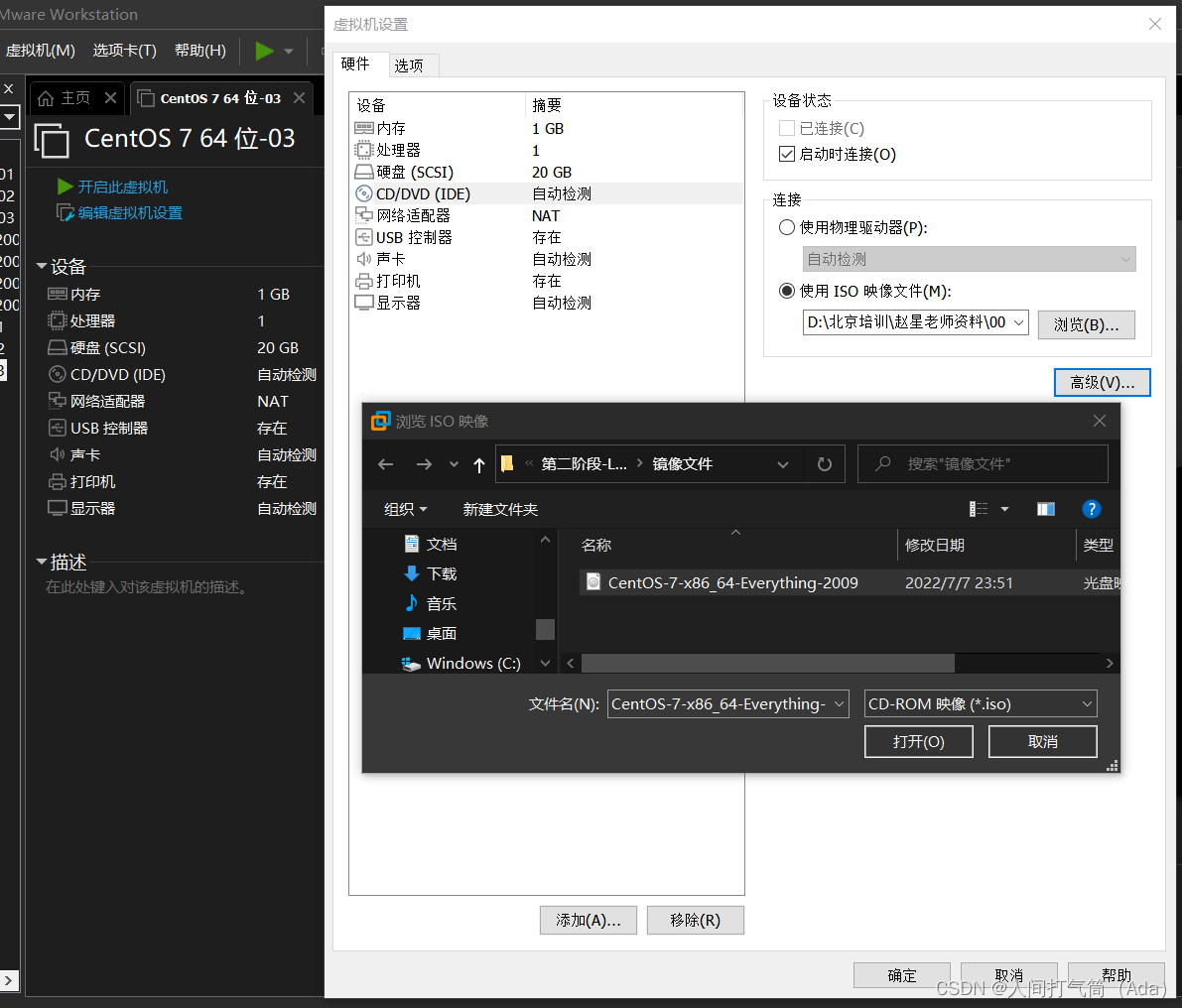Click the USB 控制器 icon in main window list
Viewport: 1182px width, 1008px height.
point(58,428)
